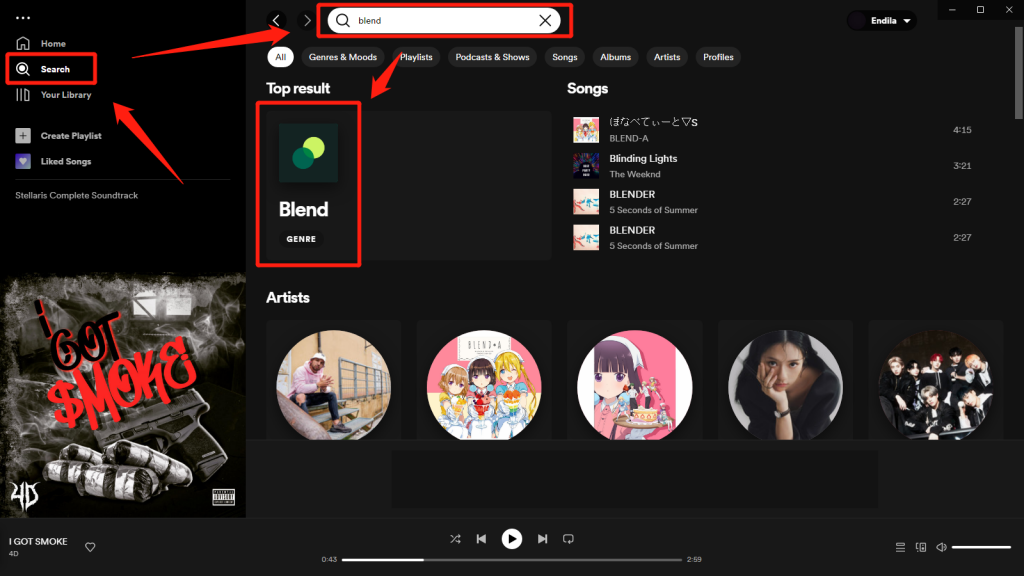Click the Blend genre icon artwork
This screenshot has width=1024, height=576.
(x=308, y=153)
